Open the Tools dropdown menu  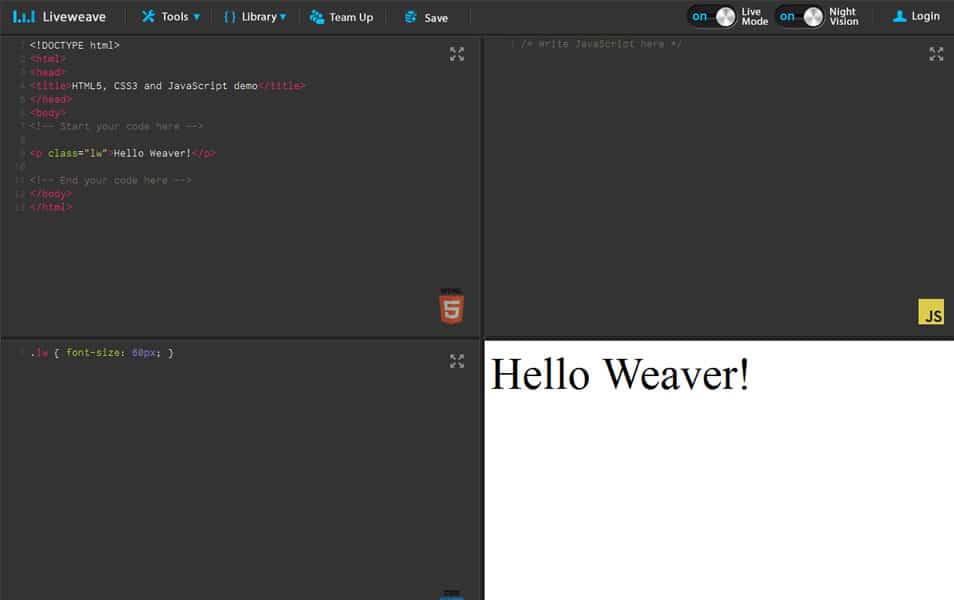tap(170, 16)
